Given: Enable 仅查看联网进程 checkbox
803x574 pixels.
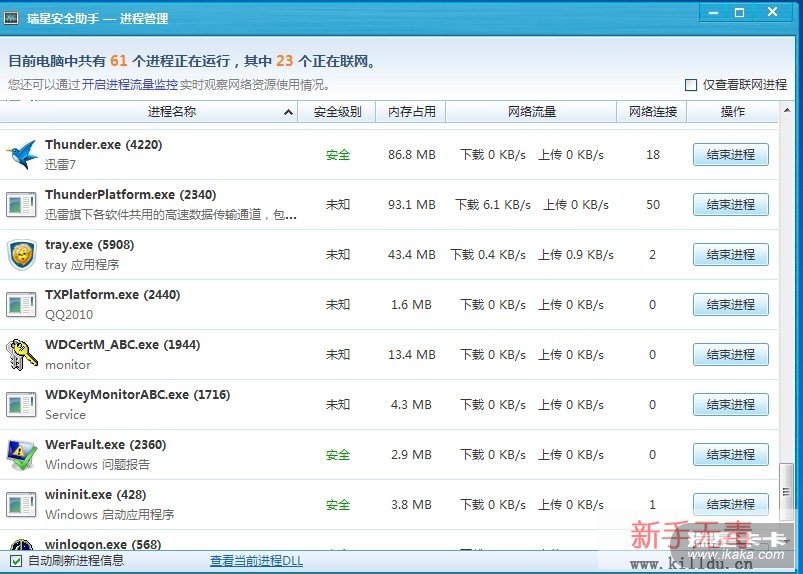Looking at the screenshot, I should [691, 85].
